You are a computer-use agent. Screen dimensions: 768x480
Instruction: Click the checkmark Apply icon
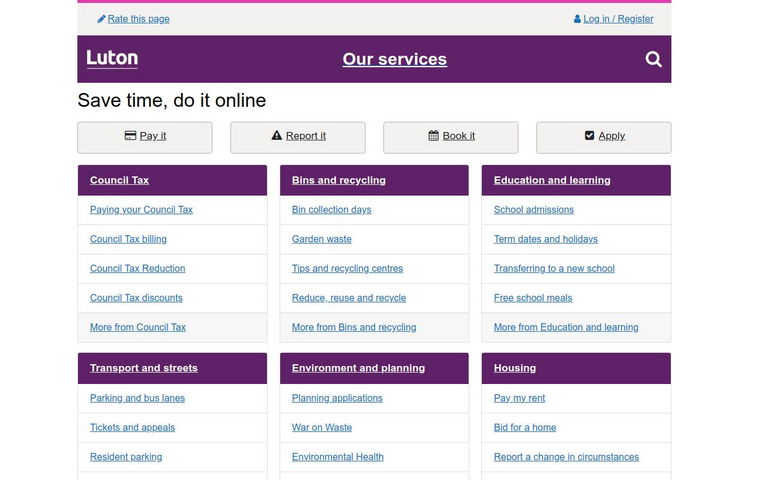pos(589,136)
